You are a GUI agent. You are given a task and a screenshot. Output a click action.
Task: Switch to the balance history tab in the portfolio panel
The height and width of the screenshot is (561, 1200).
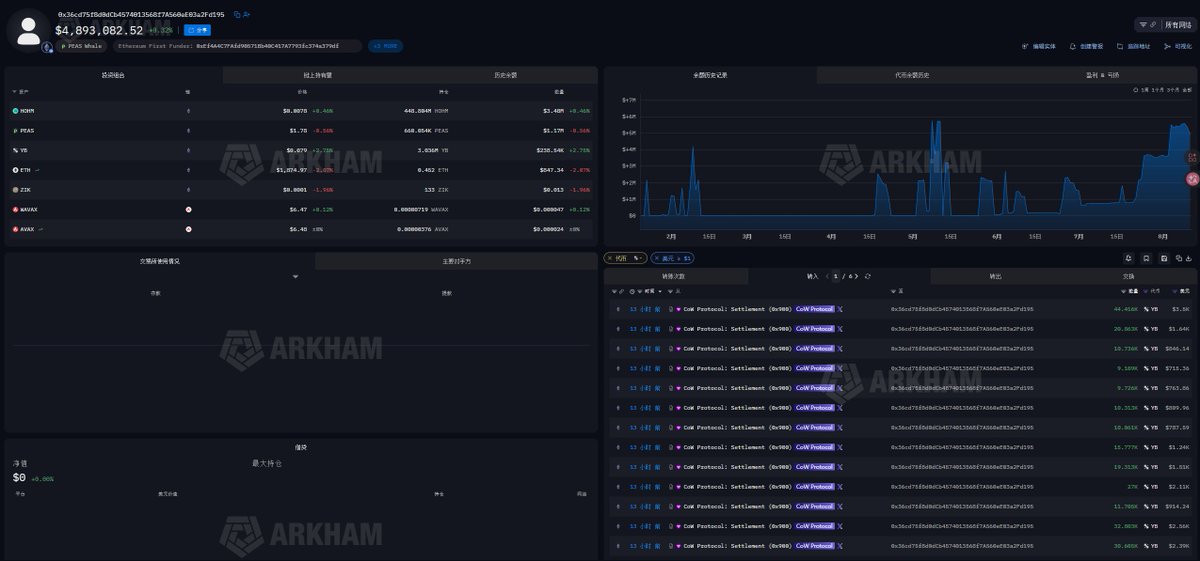505,75
